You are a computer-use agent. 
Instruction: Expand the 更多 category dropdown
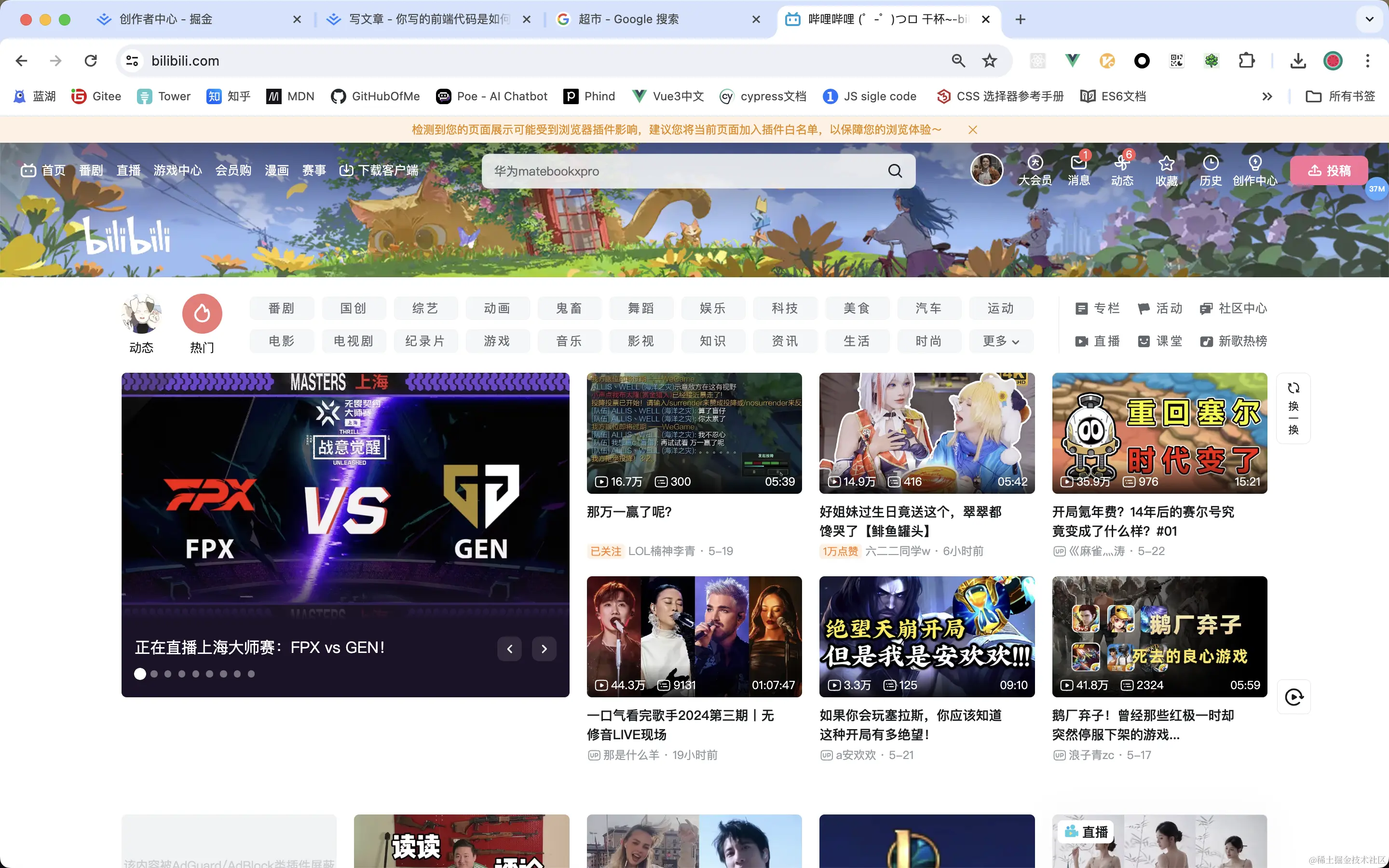pos(1001,341)
